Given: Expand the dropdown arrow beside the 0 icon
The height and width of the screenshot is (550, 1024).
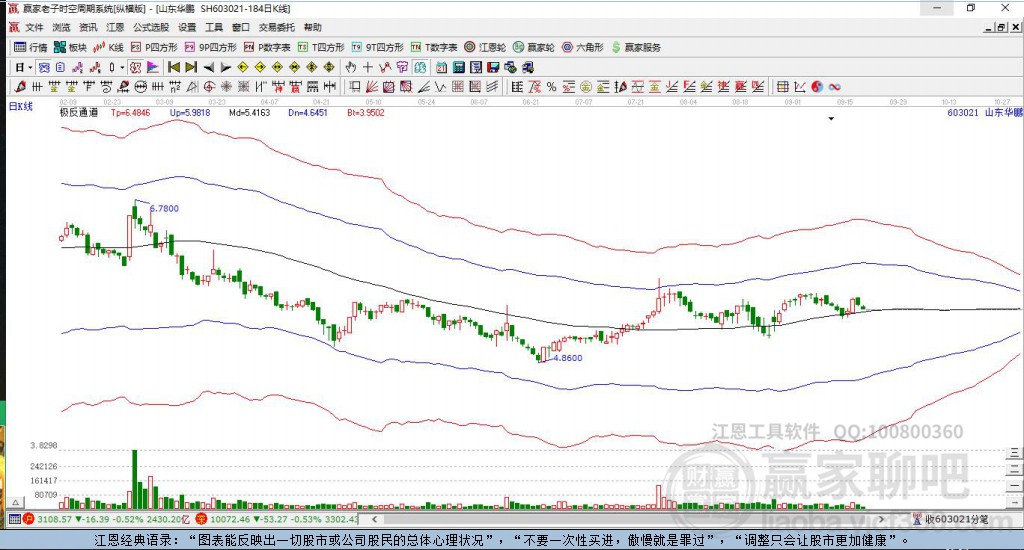Looking at the screenshot, I should click(x=121, y=67).
